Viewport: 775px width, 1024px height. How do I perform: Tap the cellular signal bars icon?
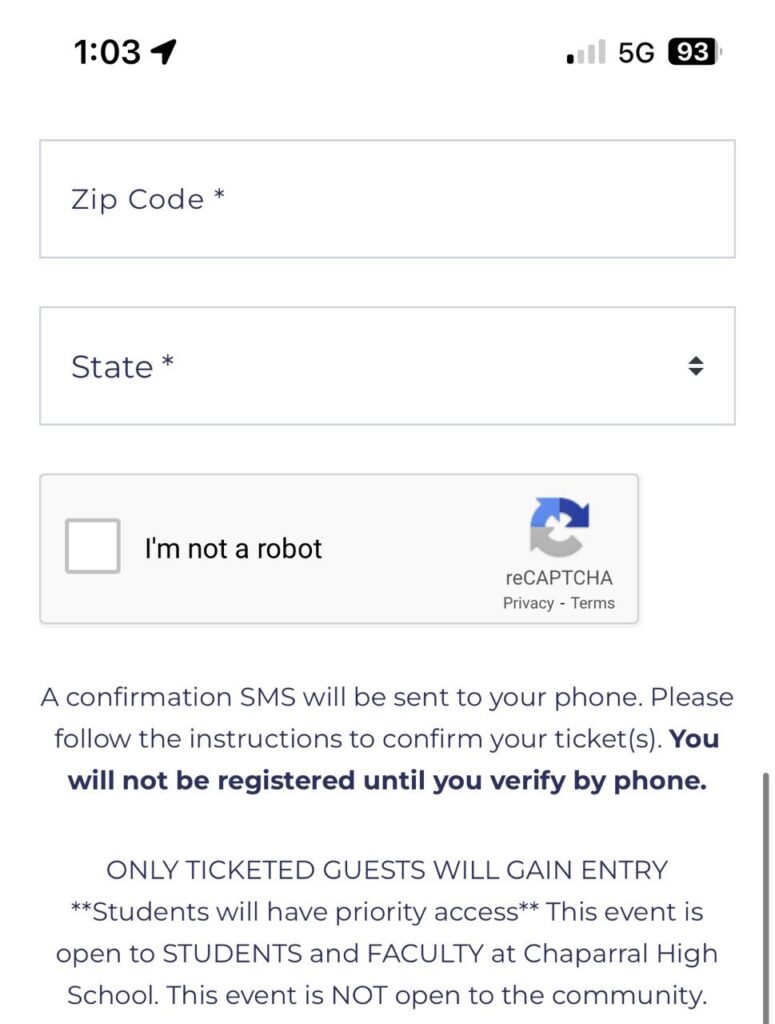pyautogui.click(x=586, y=52)
